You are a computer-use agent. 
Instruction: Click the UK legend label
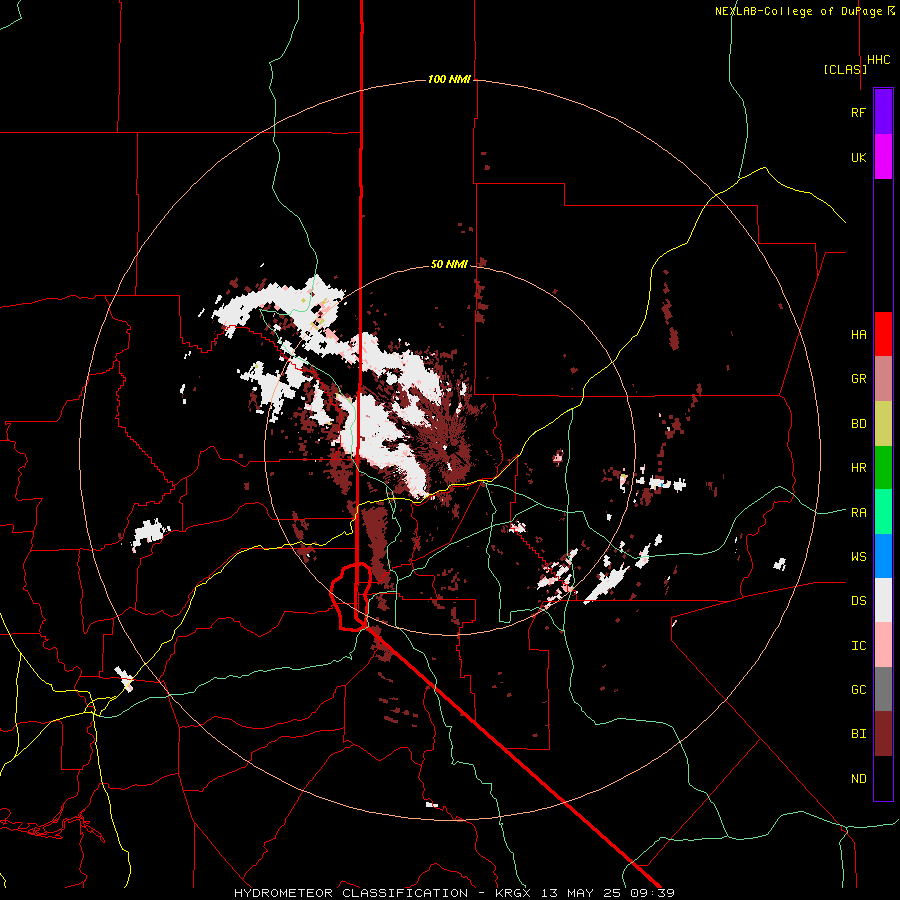tap(858, 157)
